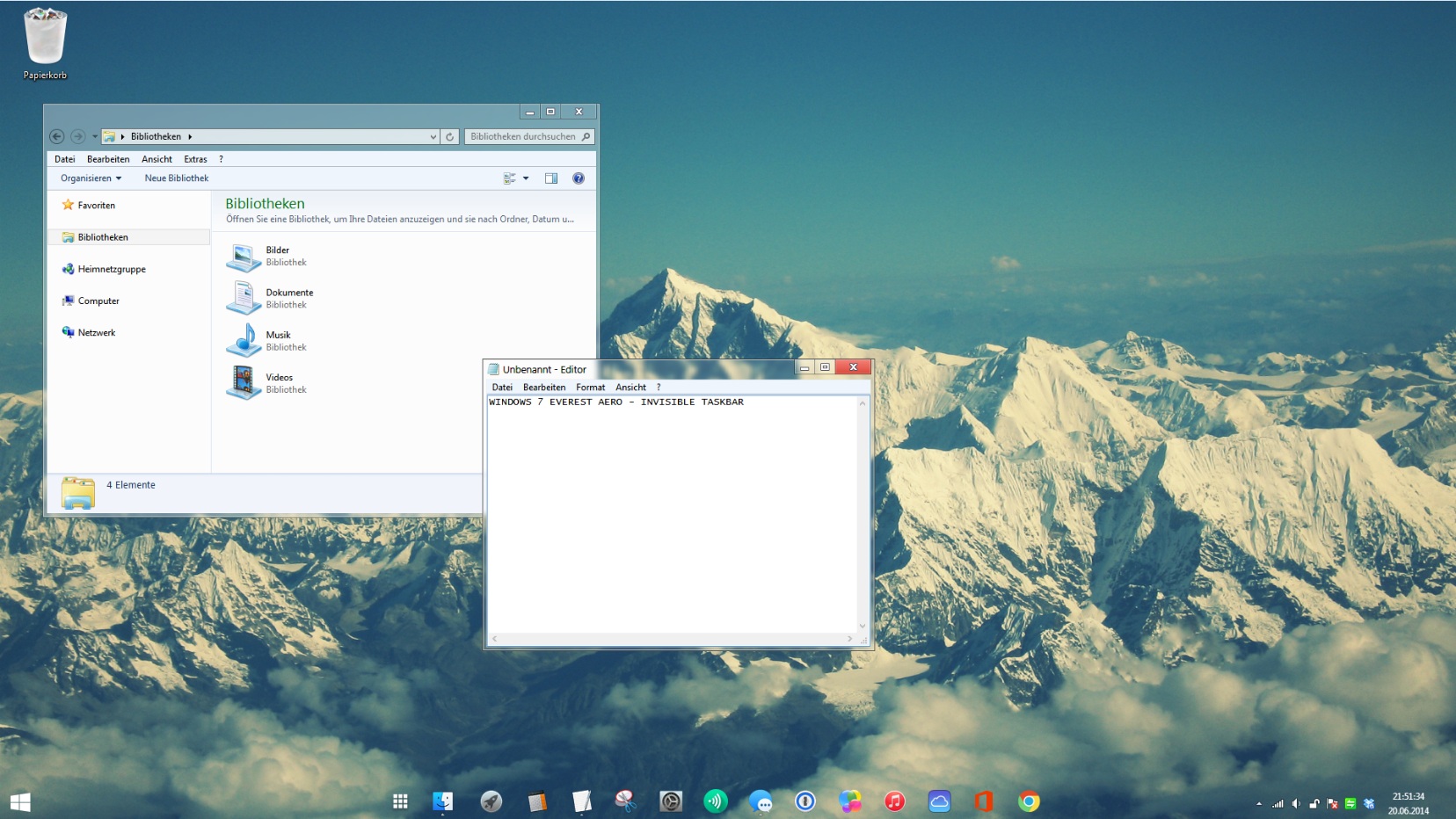Open the calculator icon in taskbar

point(537,801)
